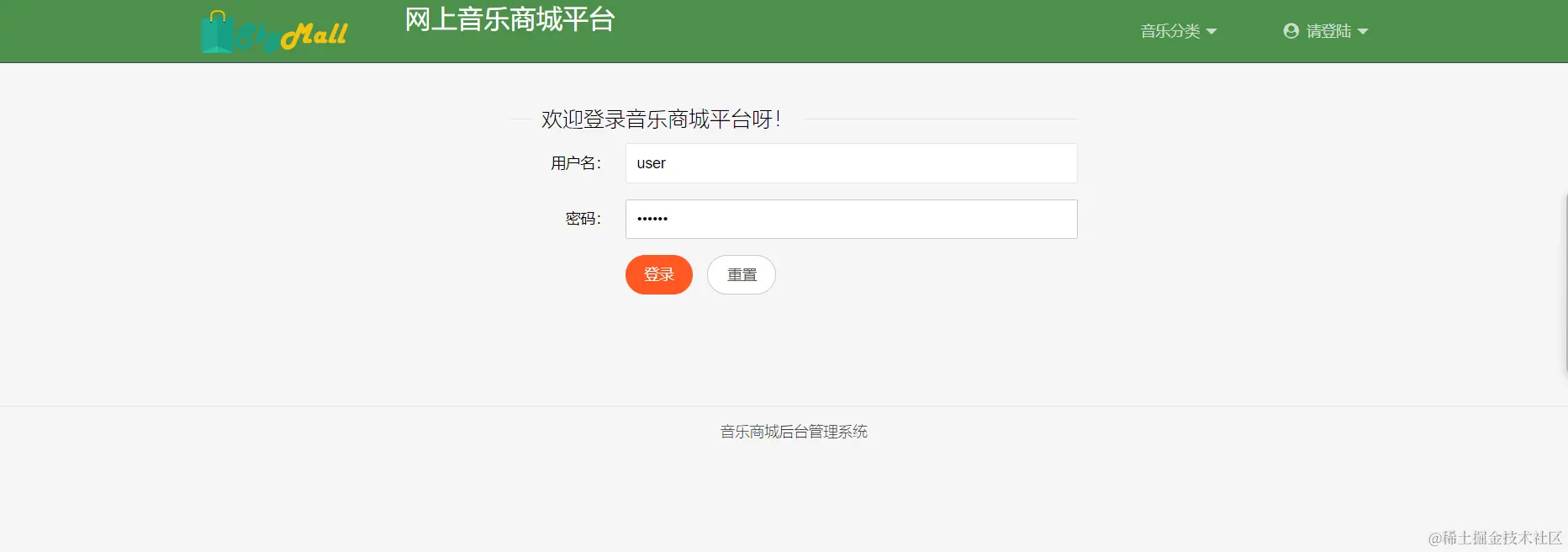Open the 音乐分类 dropdown menu

(1179, 31)
